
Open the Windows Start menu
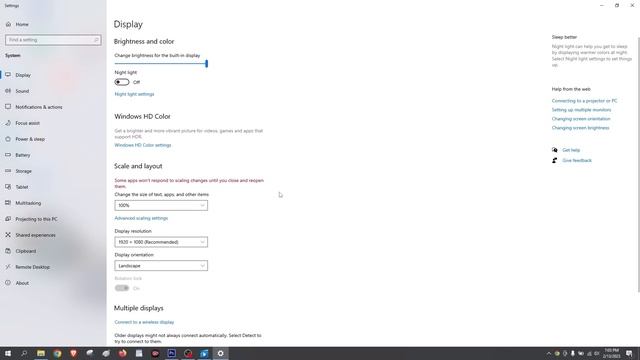[x=8, y=353]
